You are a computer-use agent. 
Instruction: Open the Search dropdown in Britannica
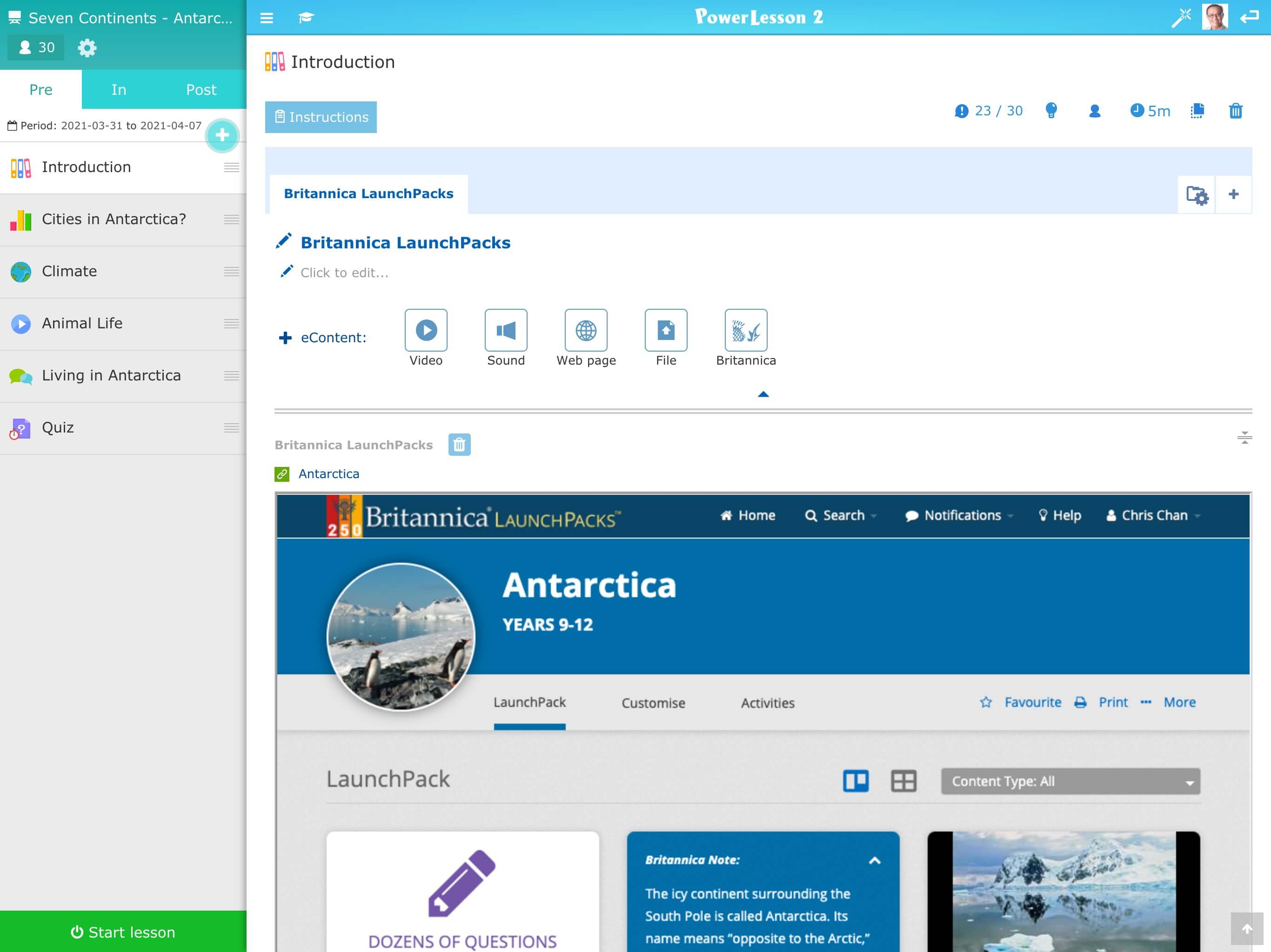tap(841, 515)
